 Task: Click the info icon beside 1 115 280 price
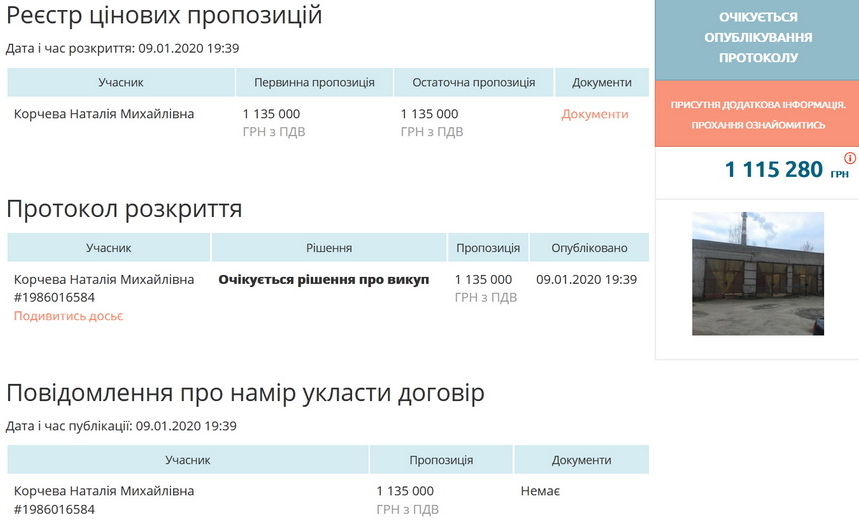click(850, 158)
